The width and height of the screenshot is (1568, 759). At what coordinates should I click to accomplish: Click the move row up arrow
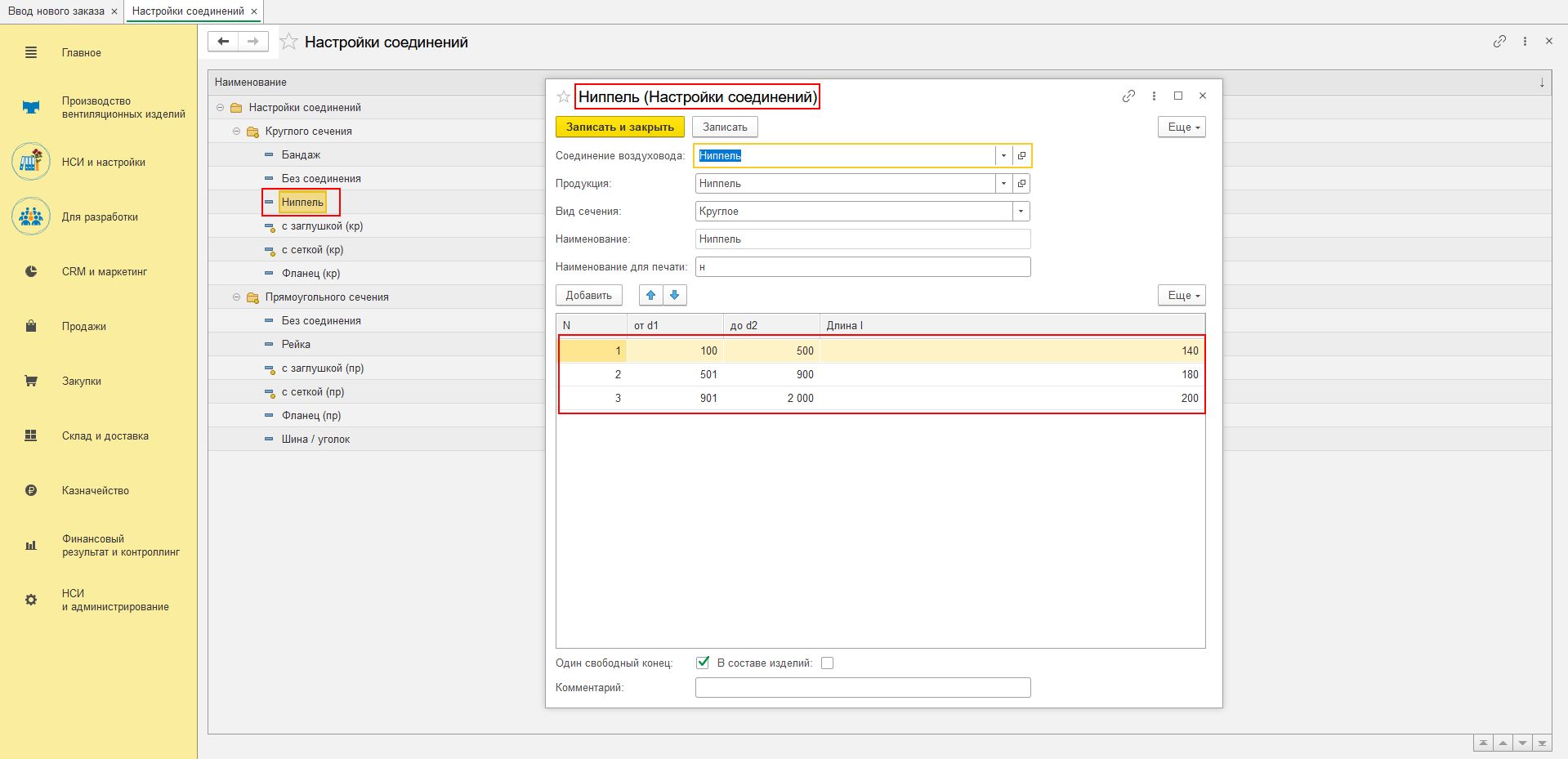coord(650,295)
